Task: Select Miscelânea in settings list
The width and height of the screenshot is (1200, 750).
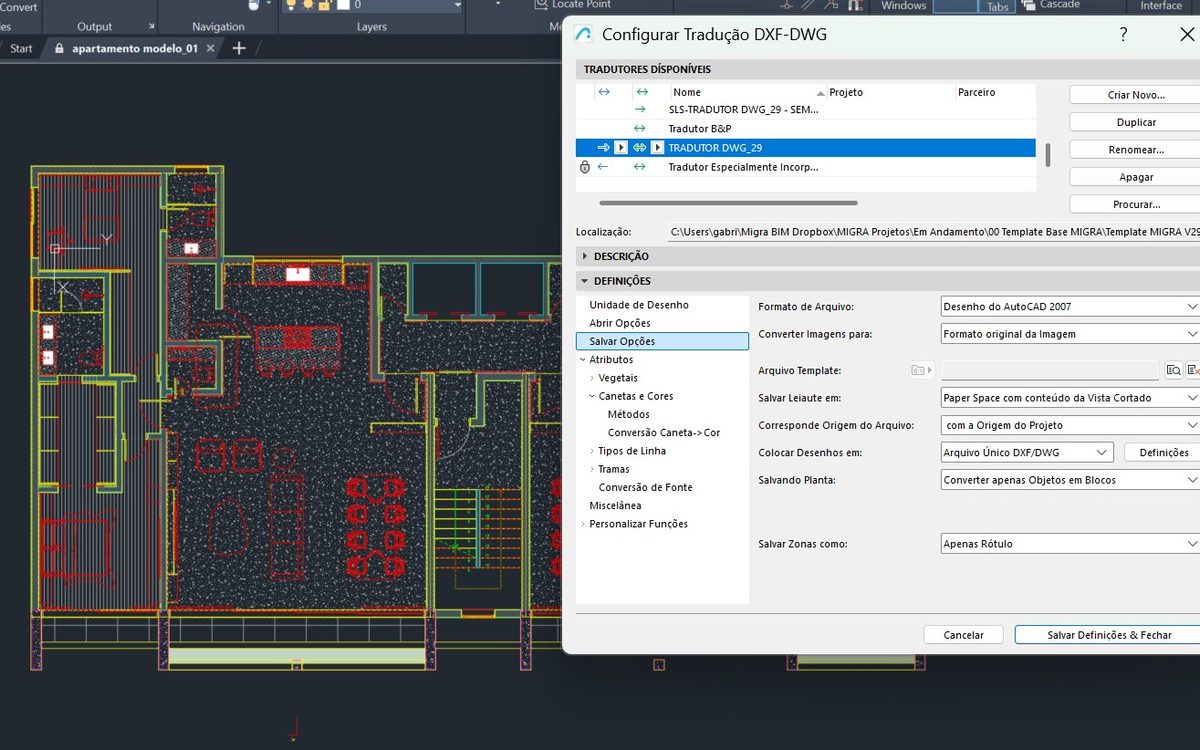Action: (x=615, y=506)
